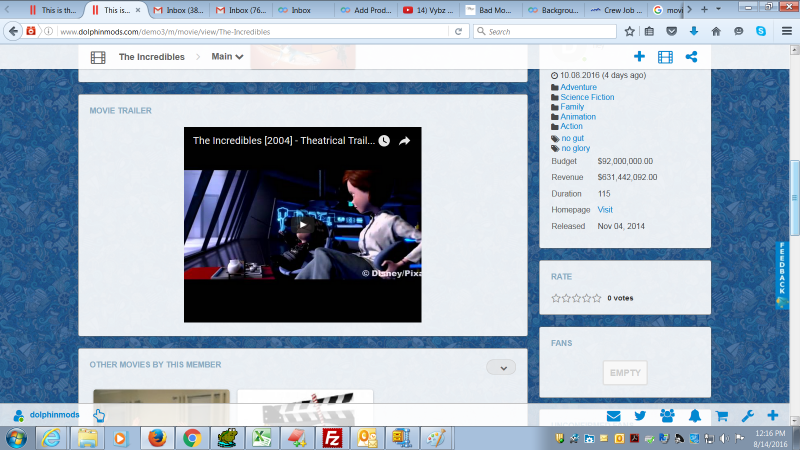Open the bookmarks list icon

coord(649,32)
